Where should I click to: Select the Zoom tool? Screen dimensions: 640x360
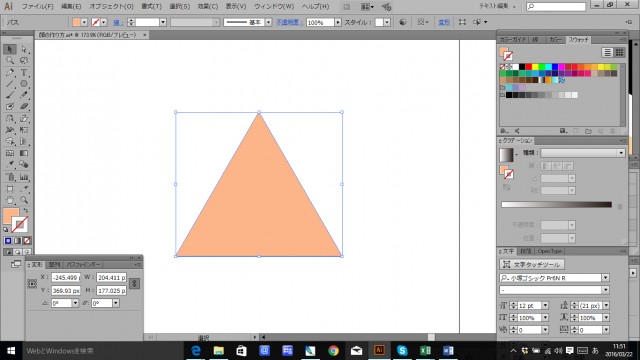(x=24, y=200)
